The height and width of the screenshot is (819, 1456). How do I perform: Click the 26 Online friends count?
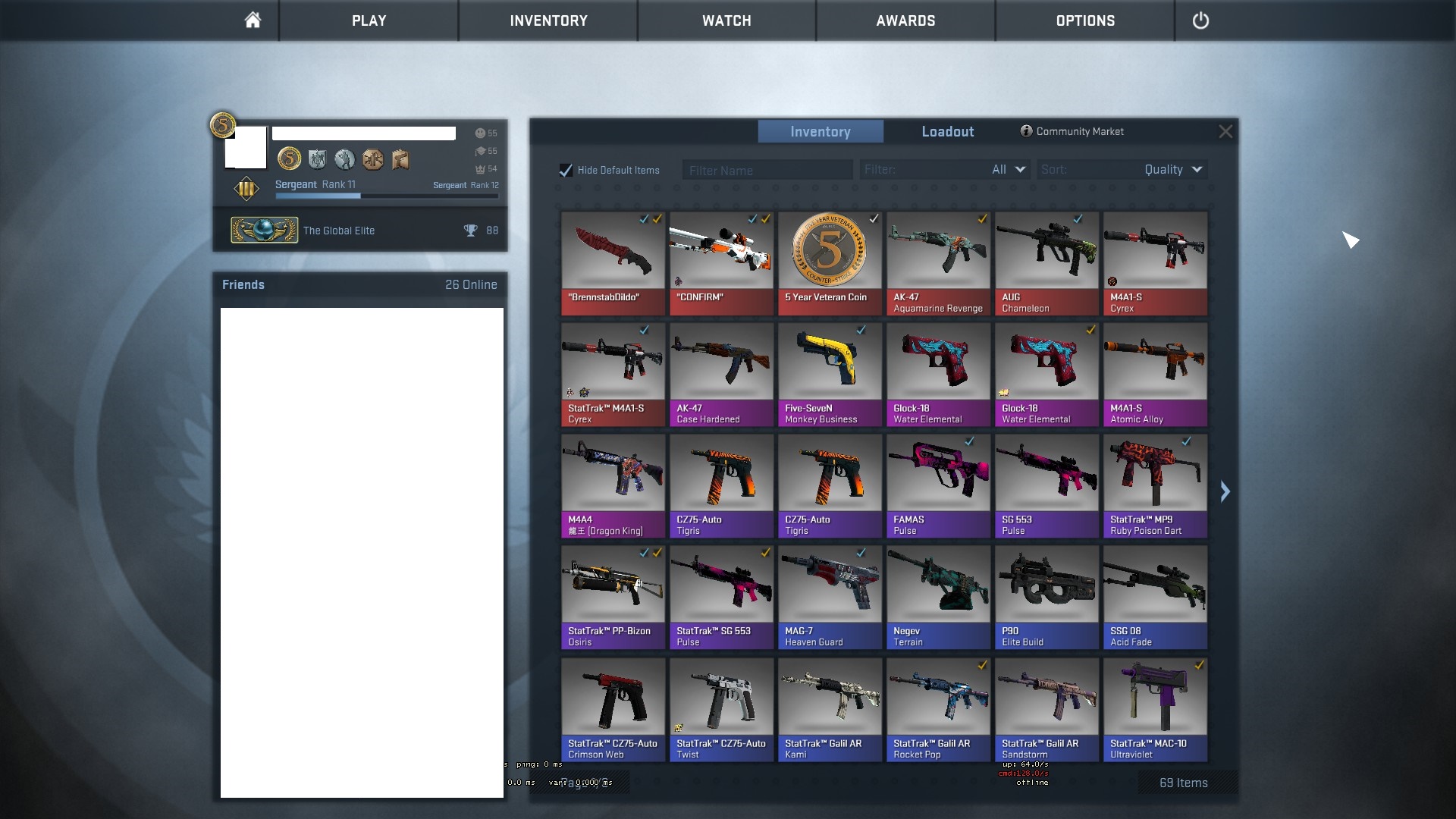tap(471, 284)
